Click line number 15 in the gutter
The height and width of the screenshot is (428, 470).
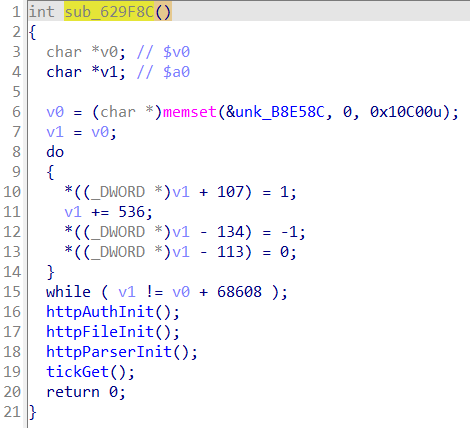12,292
